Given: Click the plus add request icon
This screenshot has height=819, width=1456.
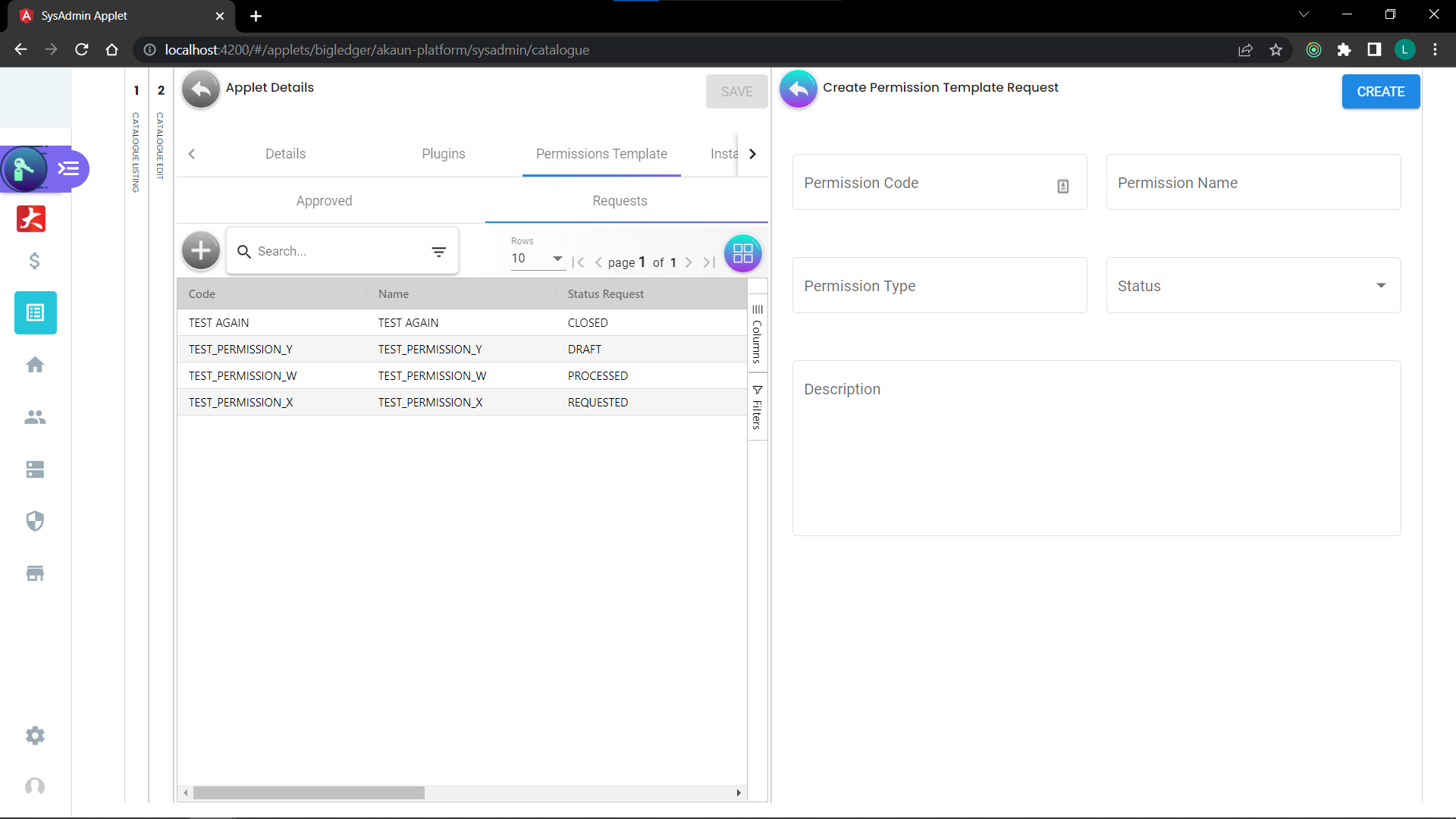Looking at the screenshot, I should coord(201,251).
